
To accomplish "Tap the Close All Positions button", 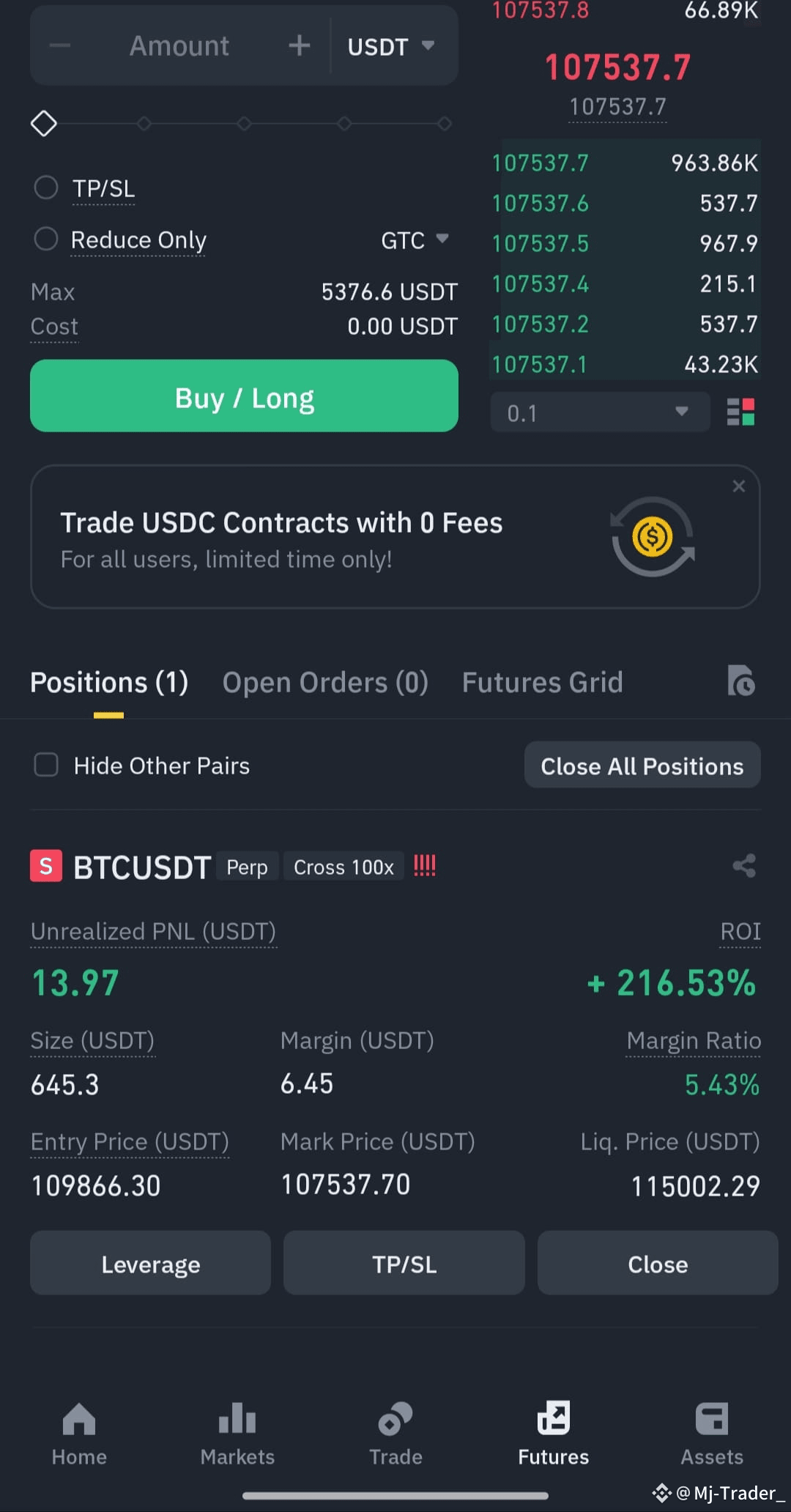I will (642, 766).
